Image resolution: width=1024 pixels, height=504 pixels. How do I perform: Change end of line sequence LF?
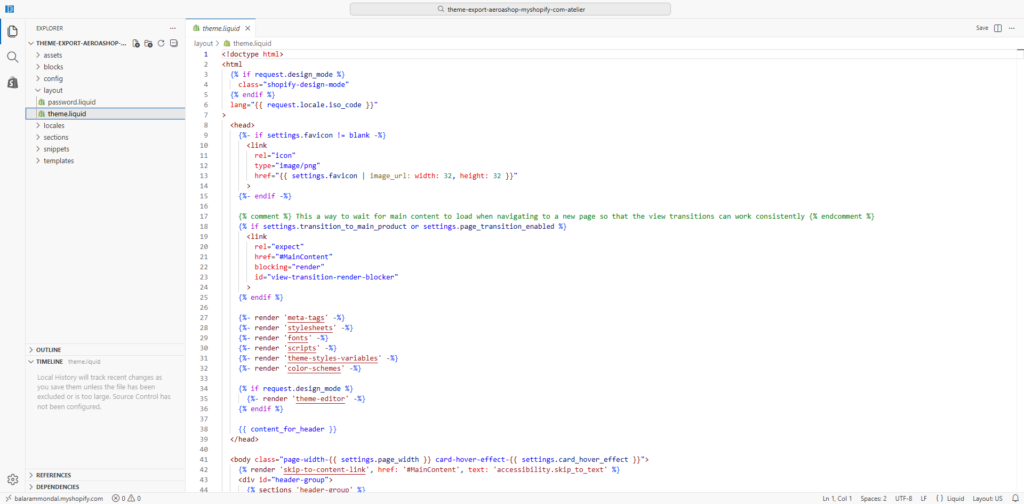click(x=924, y=498)
